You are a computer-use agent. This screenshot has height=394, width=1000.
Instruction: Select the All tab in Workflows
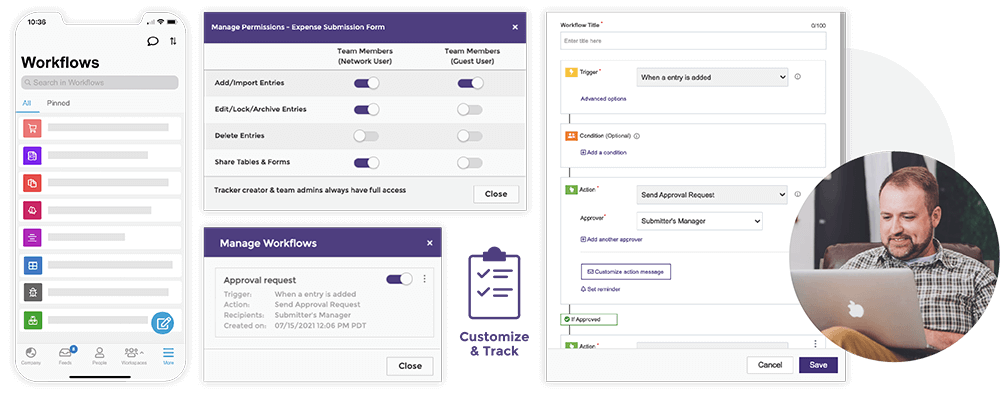click(27, 103)
